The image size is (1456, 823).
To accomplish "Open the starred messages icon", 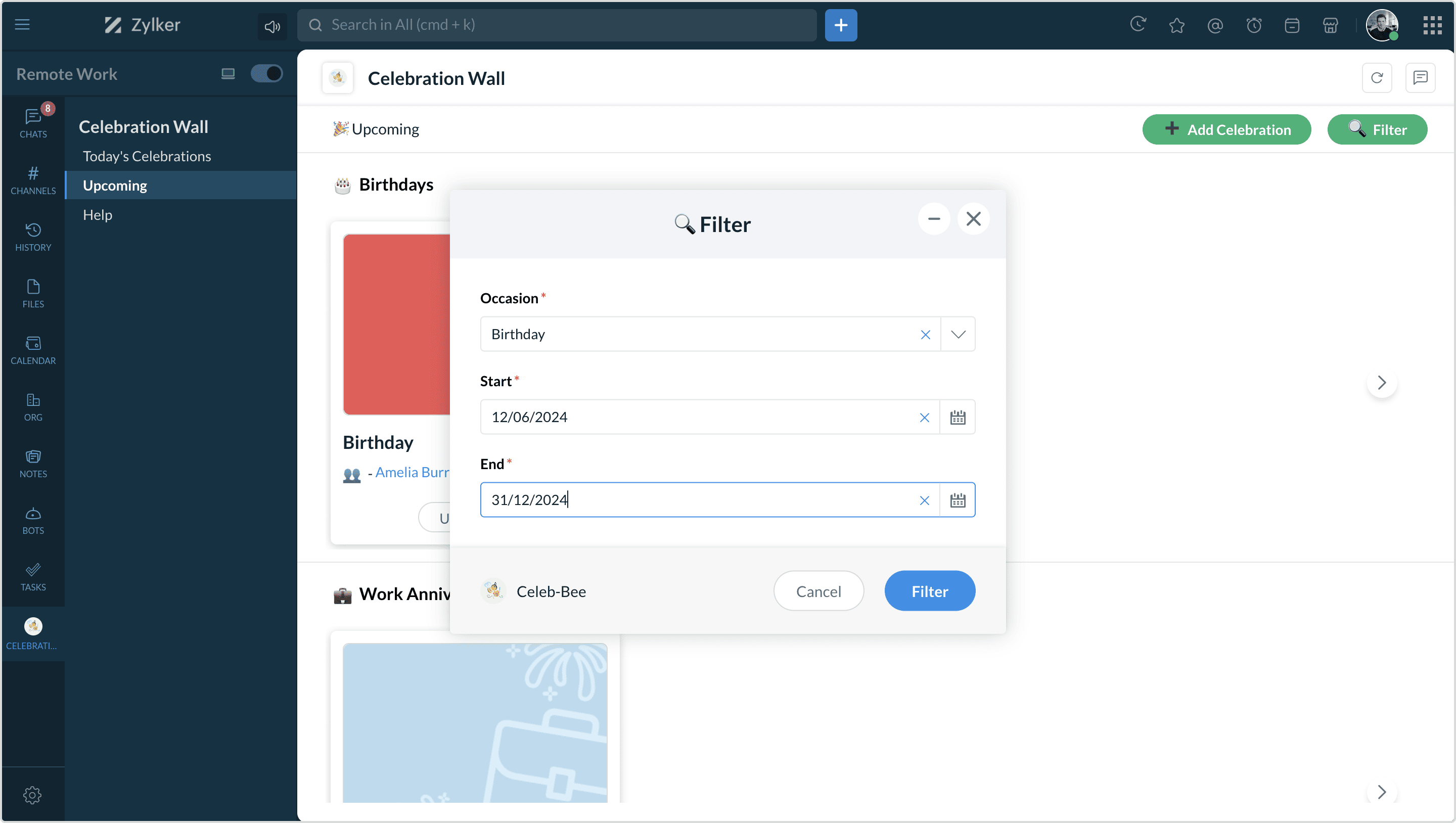I will (x=1177, y=25).
